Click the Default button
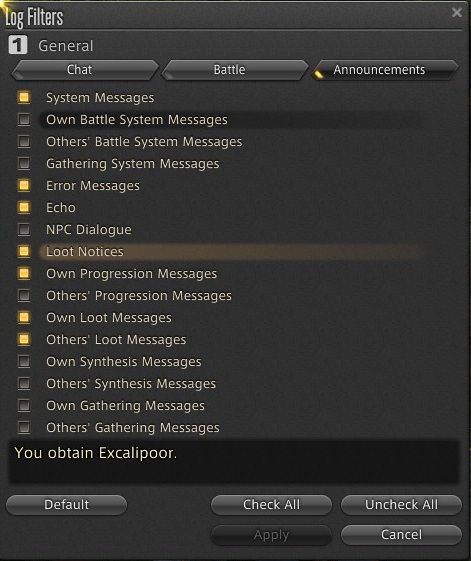This screenshot has width=471, height=561. tap(67, 505)
